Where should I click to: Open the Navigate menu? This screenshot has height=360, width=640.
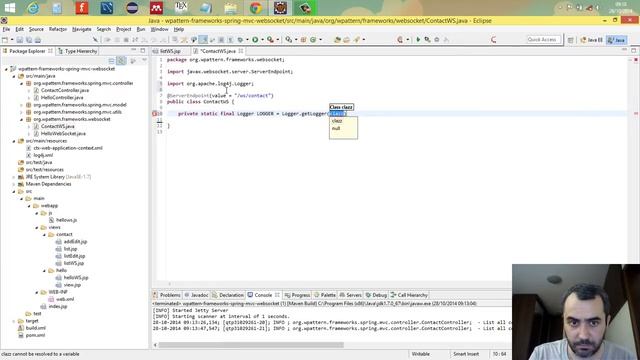tap(82, 29)
